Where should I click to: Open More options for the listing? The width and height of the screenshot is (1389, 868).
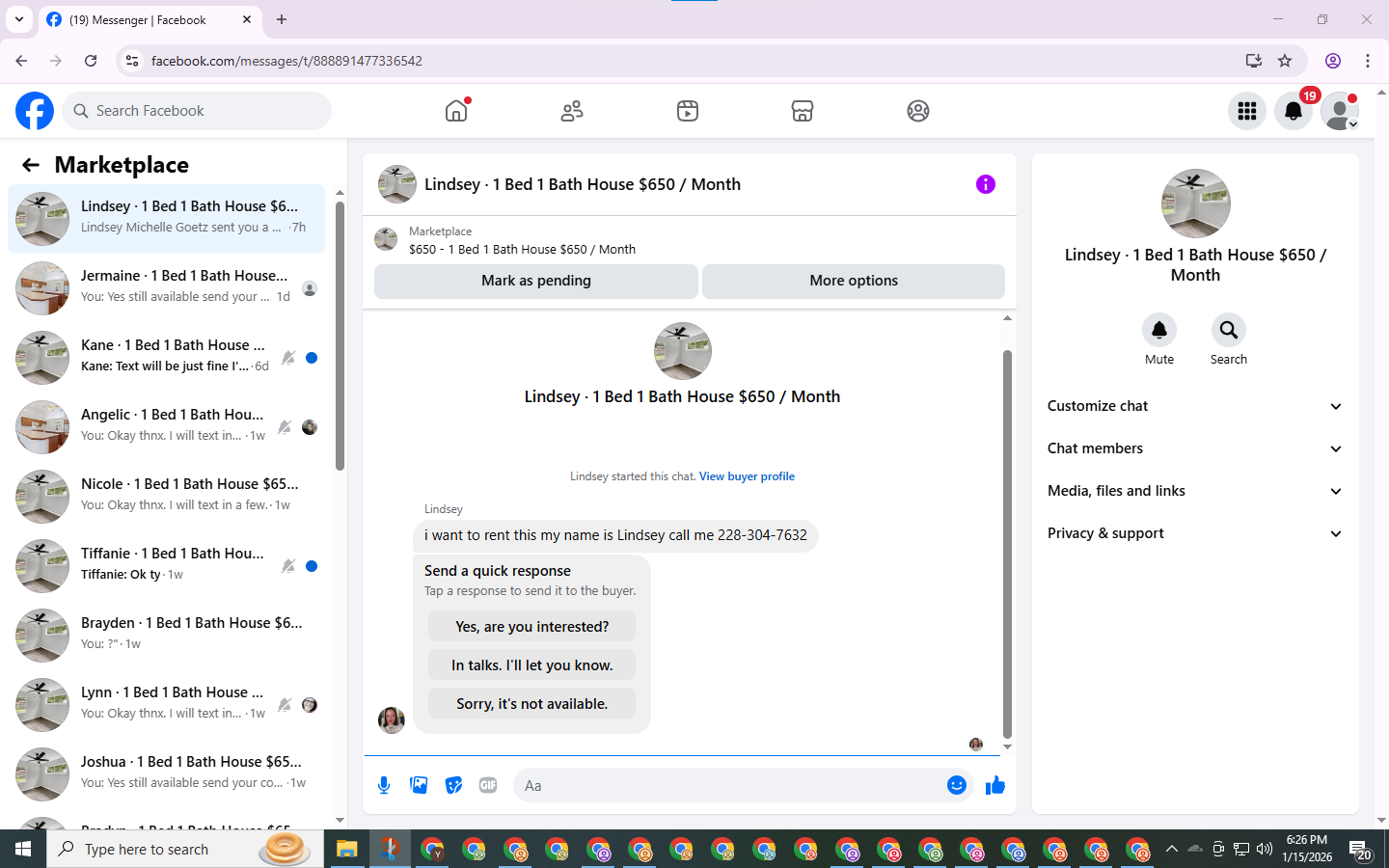854,281
